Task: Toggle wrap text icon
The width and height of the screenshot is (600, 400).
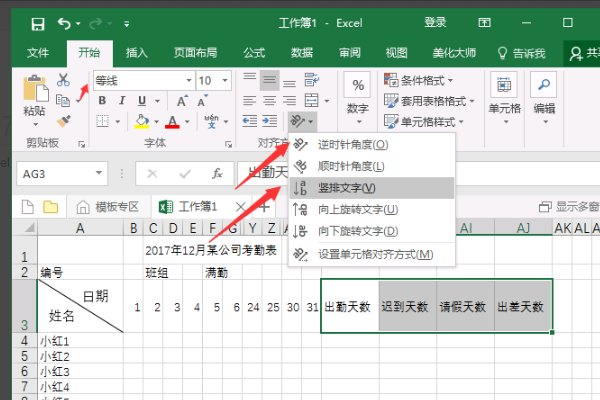Action: (x=312, y=80)
